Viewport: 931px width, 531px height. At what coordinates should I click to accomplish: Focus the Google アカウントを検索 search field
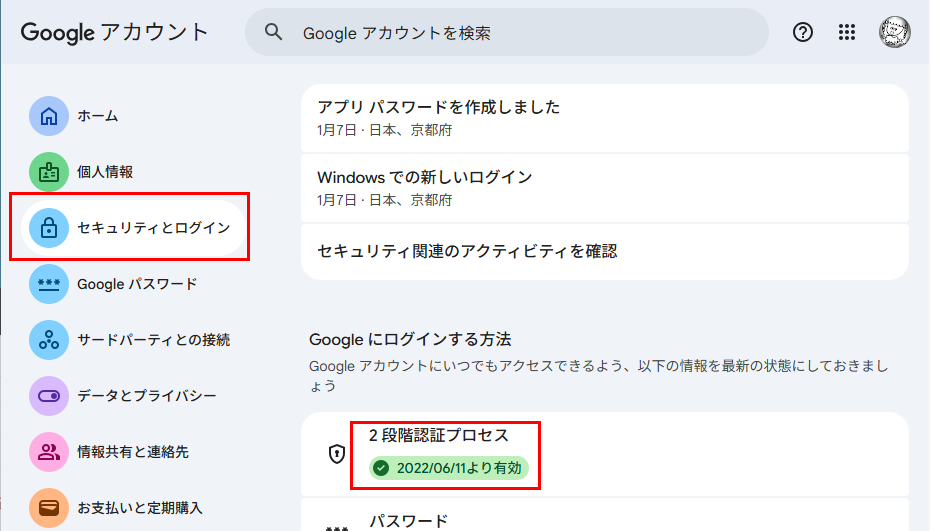click(507, 32)
